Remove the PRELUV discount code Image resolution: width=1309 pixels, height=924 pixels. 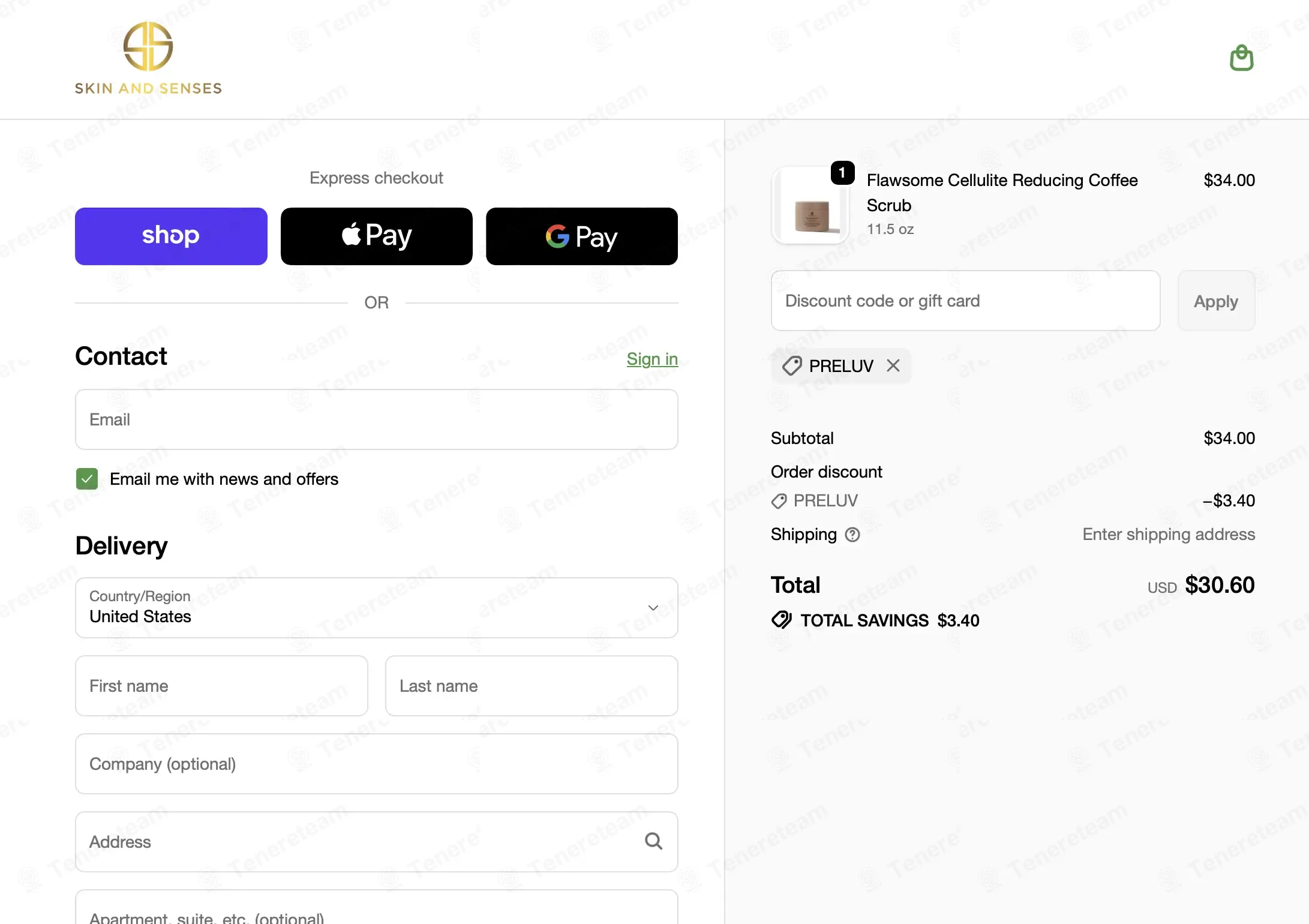coord(893,365)
